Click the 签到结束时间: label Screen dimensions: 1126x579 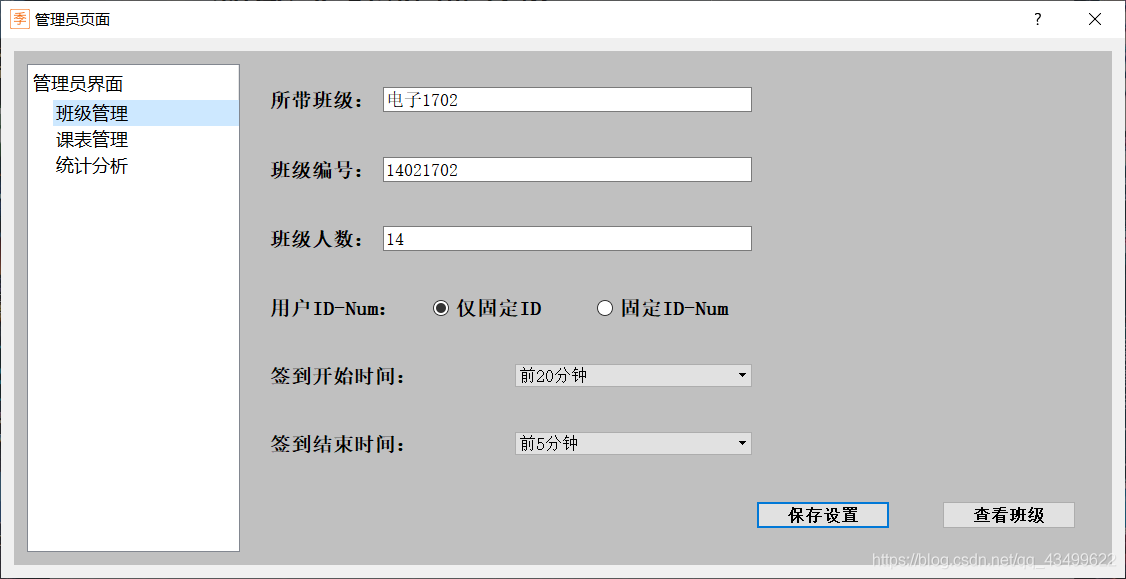click(x=338, y=445)
